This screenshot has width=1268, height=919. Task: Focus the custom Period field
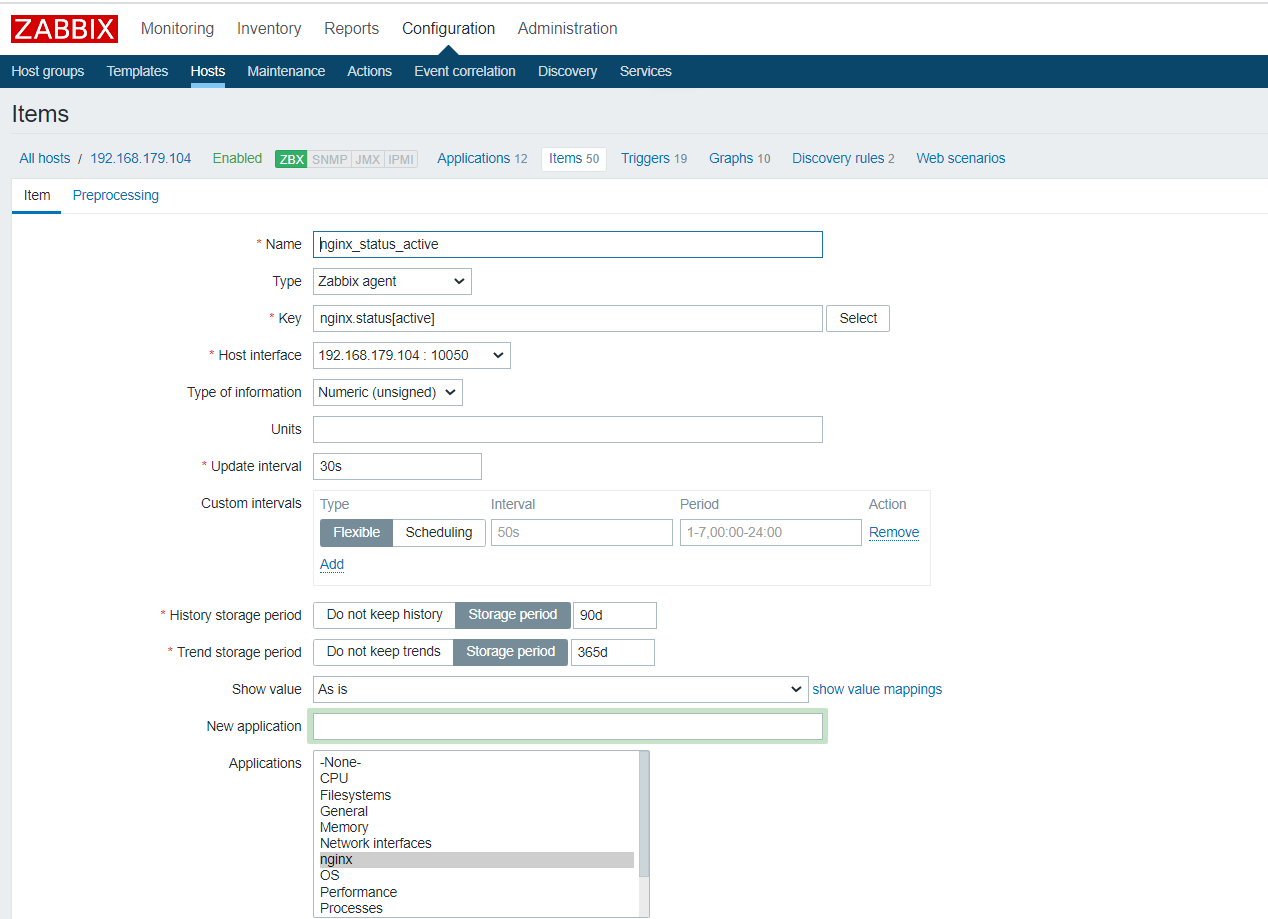coord(771,532)
